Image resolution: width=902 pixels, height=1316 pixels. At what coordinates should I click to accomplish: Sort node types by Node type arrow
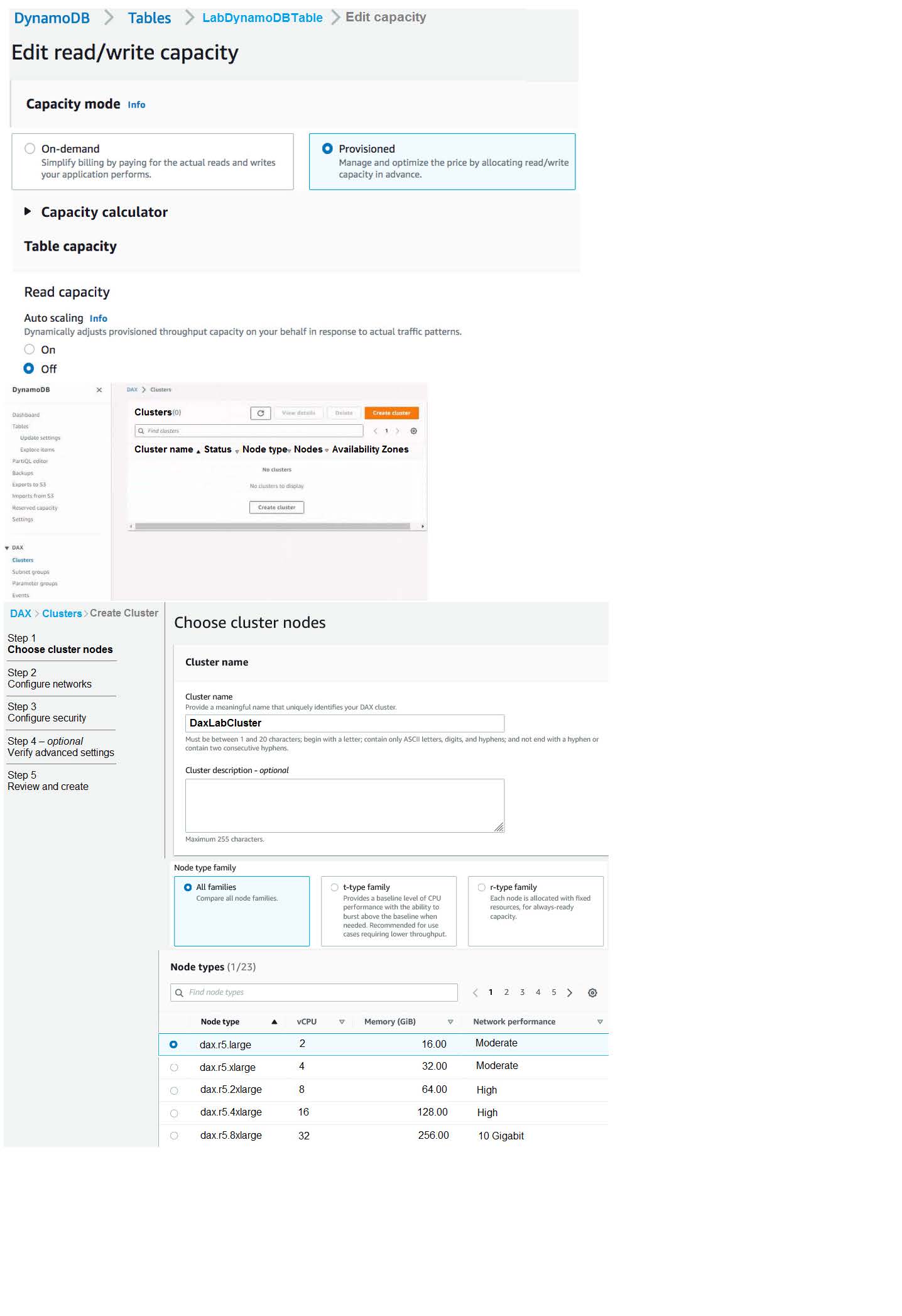pos(274,1022)
